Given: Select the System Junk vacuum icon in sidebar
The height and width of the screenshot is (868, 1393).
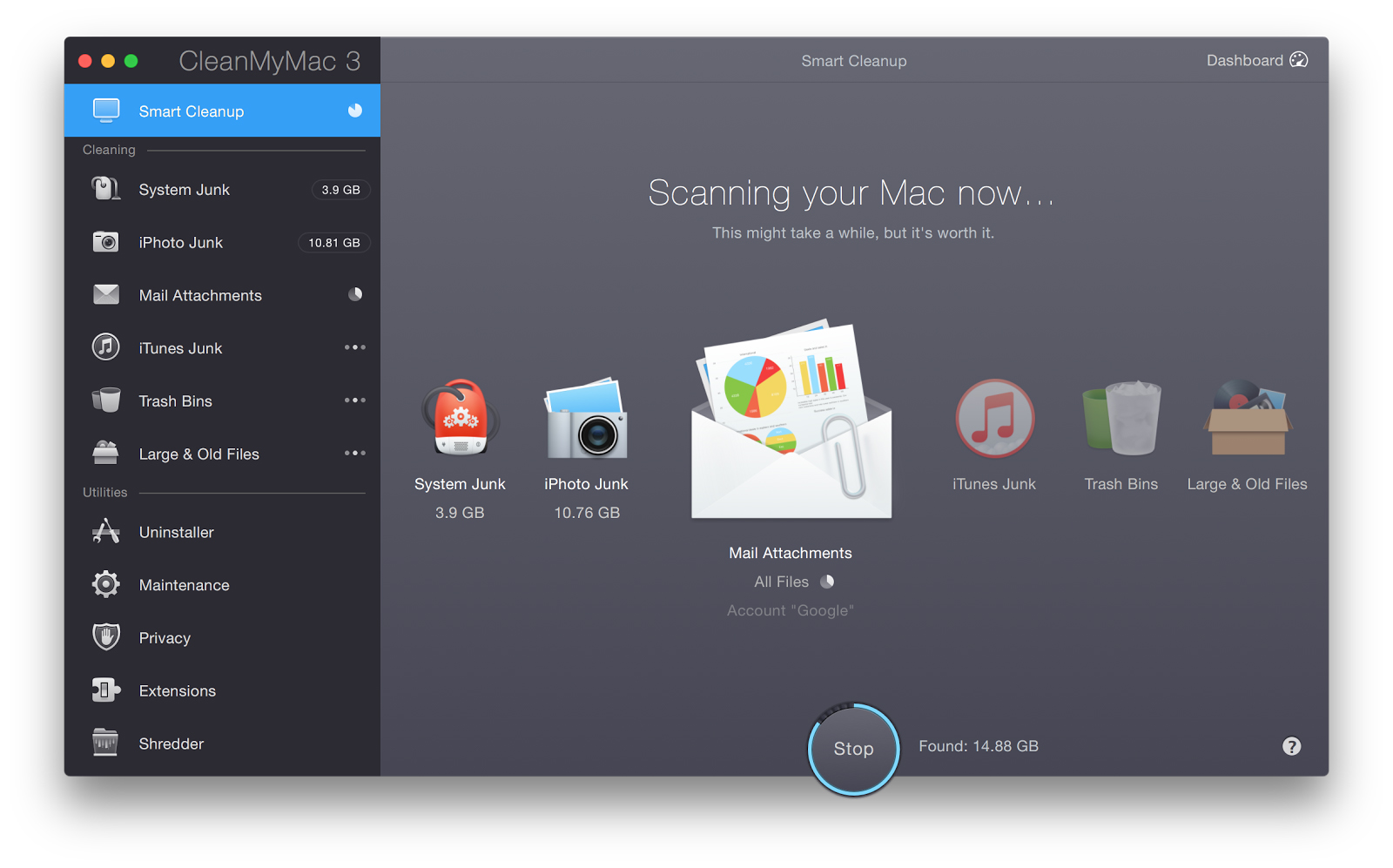Looking at the screenshot, I should point(106,189).
